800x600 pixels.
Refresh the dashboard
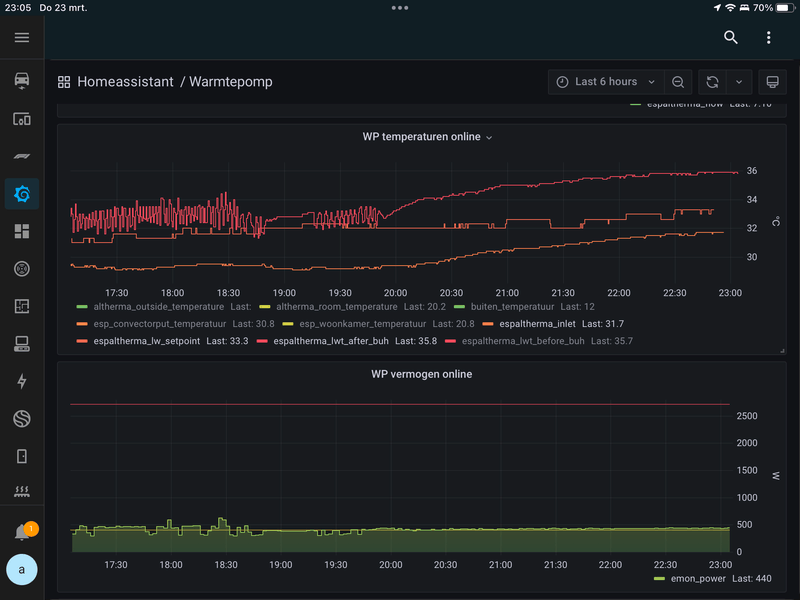click(x=713, y=82)
